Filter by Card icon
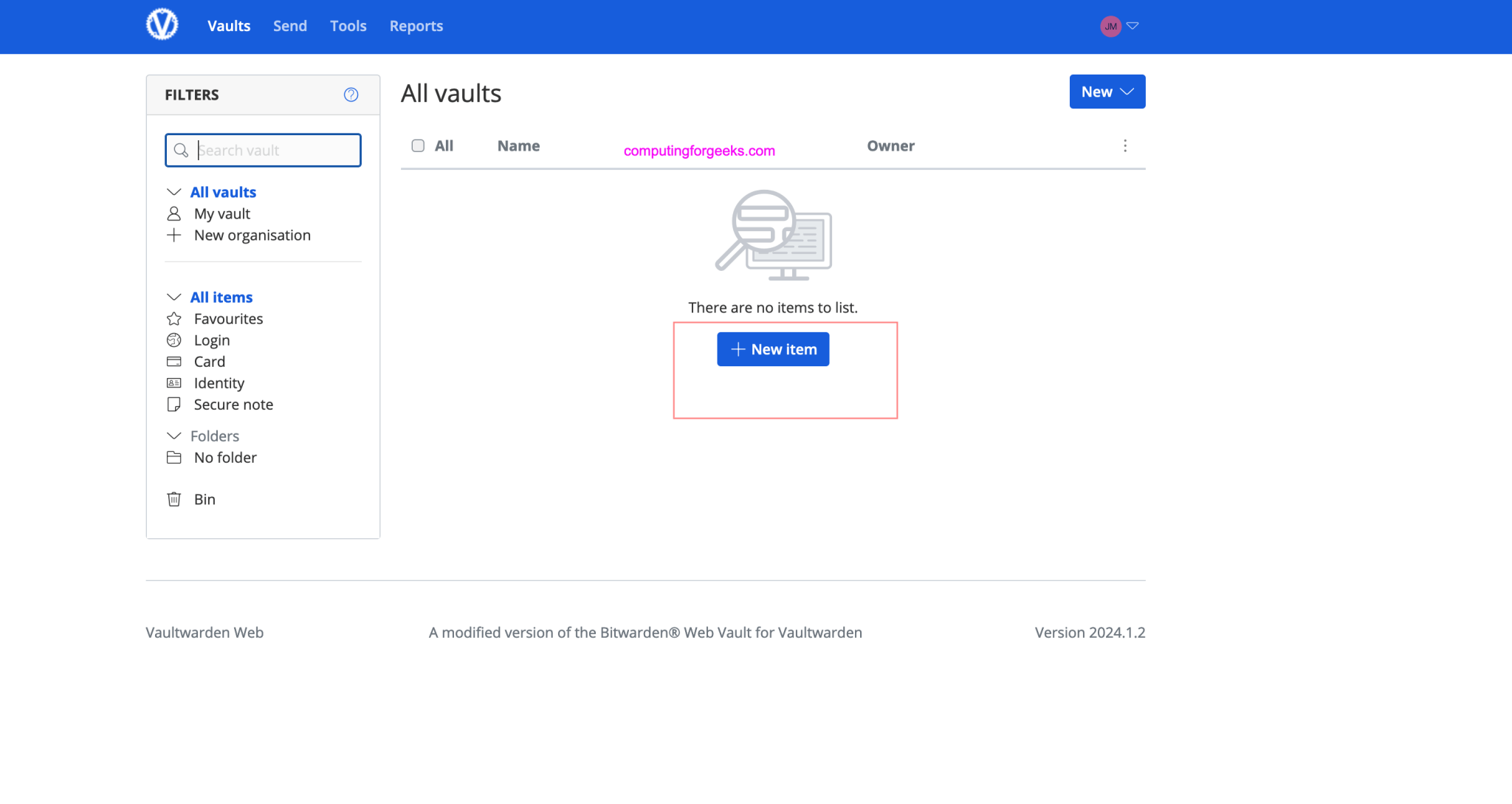The image size is (1512, 804). tap(174, 362)
